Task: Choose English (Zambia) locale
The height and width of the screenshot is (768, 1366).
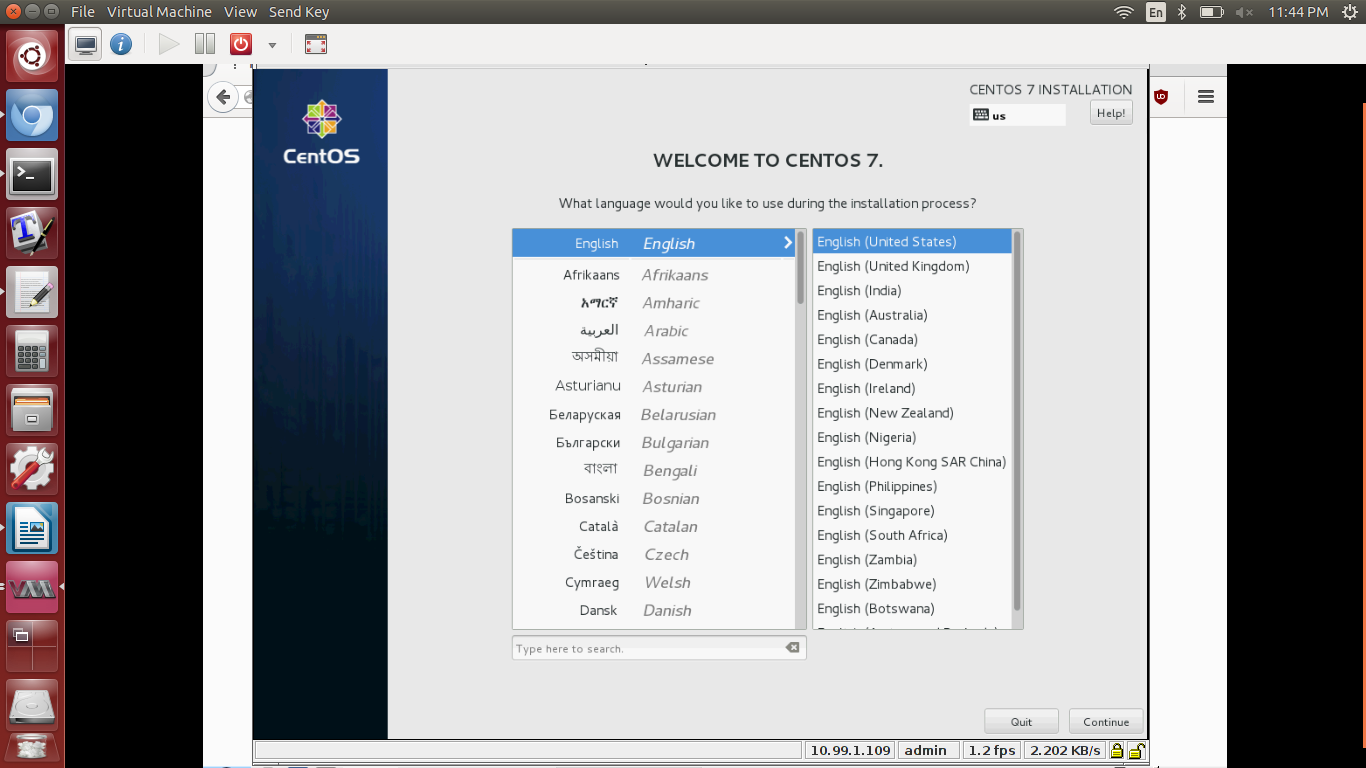Action: click(x=912, y=560)
